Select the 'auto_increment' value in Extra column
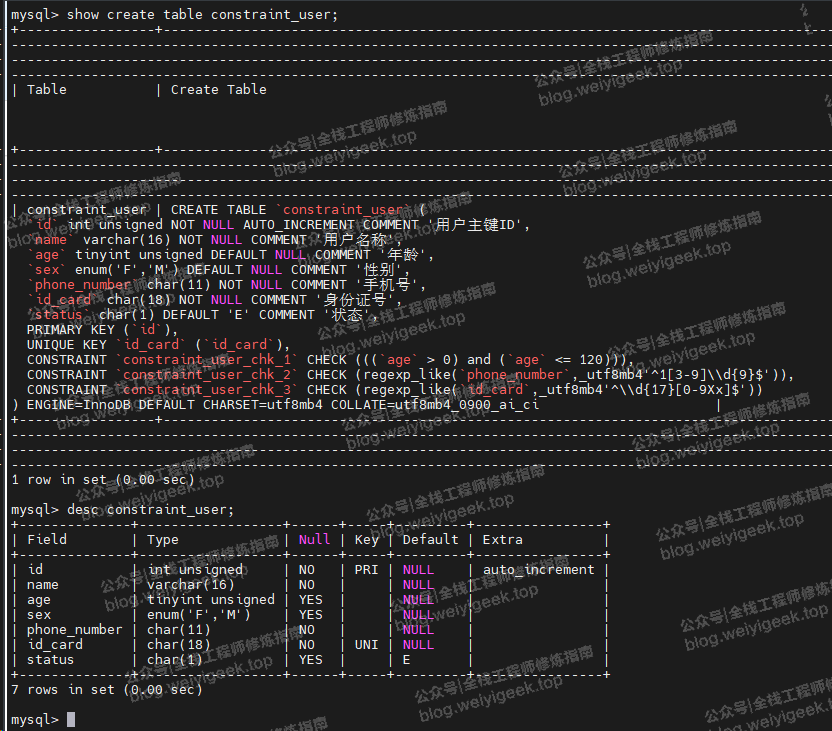 pyautogui.click(x=538, y=570)
